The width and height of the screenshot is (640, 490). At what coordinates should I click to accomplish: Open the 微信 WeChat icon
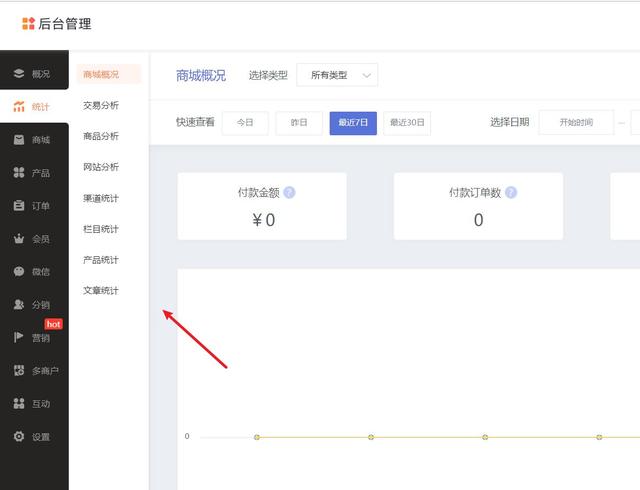click(x=19, y=271)
